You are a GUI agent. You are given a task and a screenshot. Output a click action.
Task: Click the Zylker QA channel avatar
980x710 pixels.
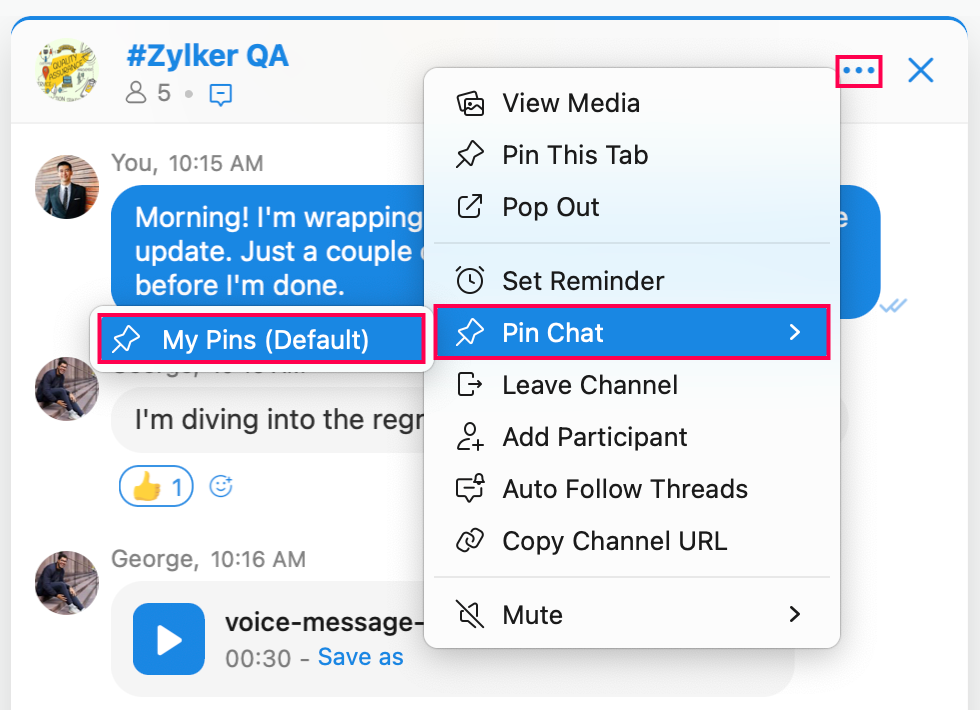click(x=67, y=71)
